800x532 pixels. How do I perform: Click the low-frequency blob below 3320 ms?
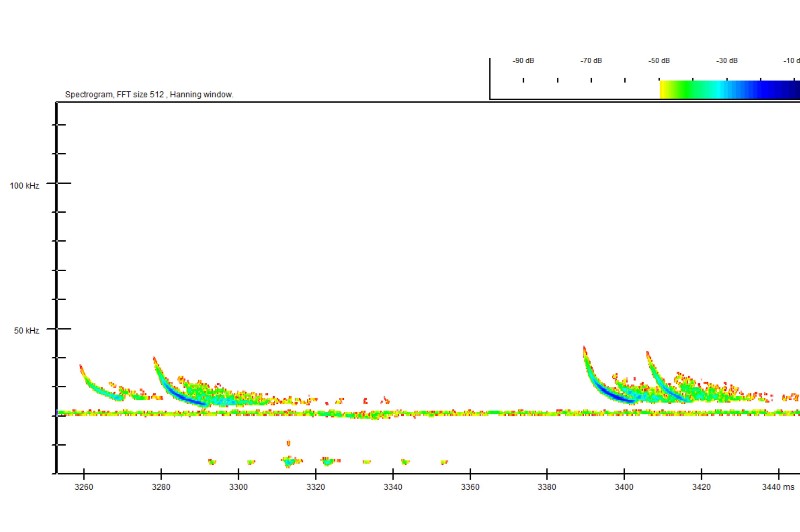(x=330, y=462)
